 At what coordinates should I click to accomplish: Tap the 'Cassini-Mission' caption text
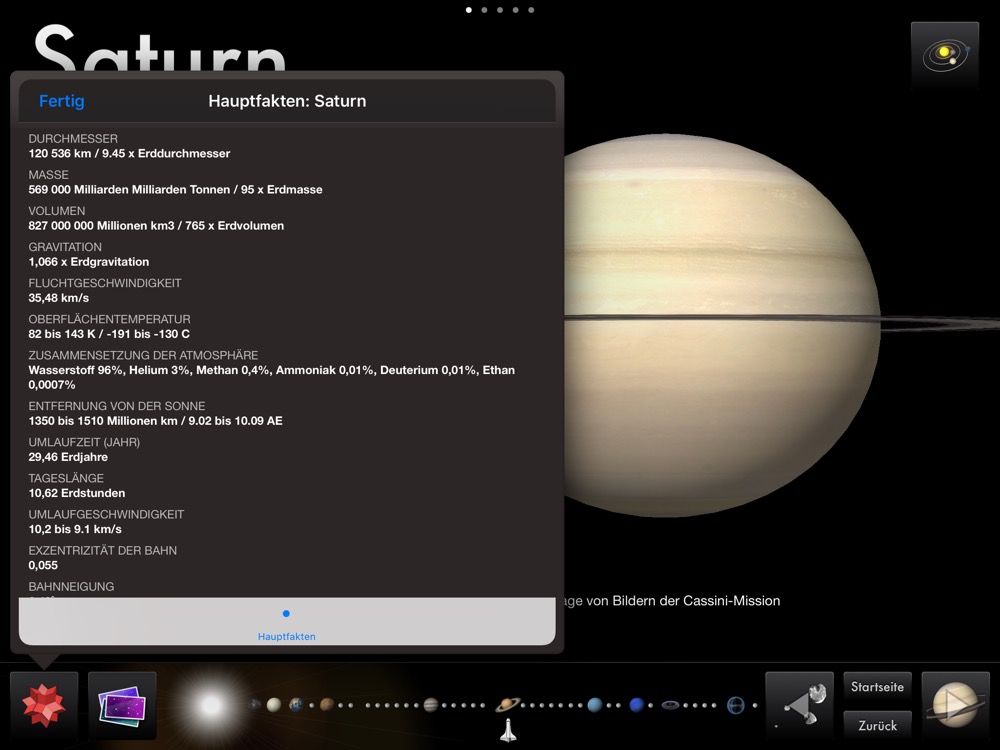pos(732,601)
